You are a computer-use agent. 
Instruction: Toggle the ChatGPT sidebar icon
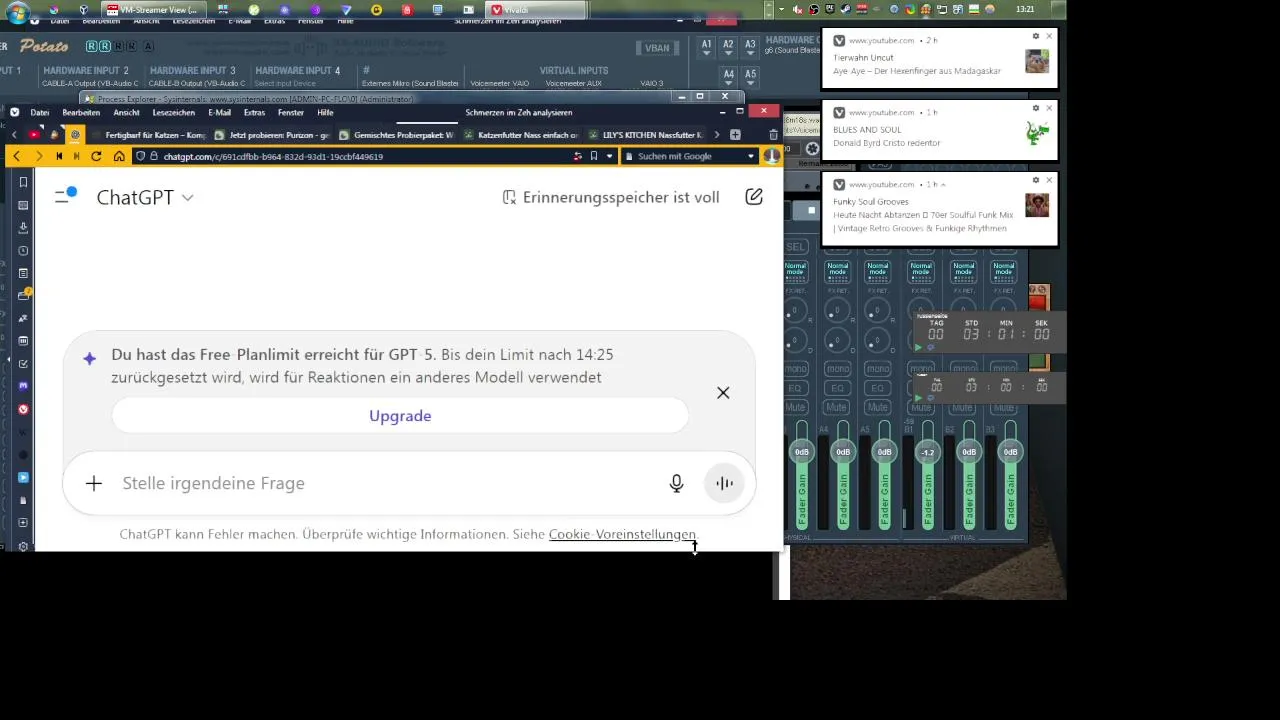tap(65, 196)
